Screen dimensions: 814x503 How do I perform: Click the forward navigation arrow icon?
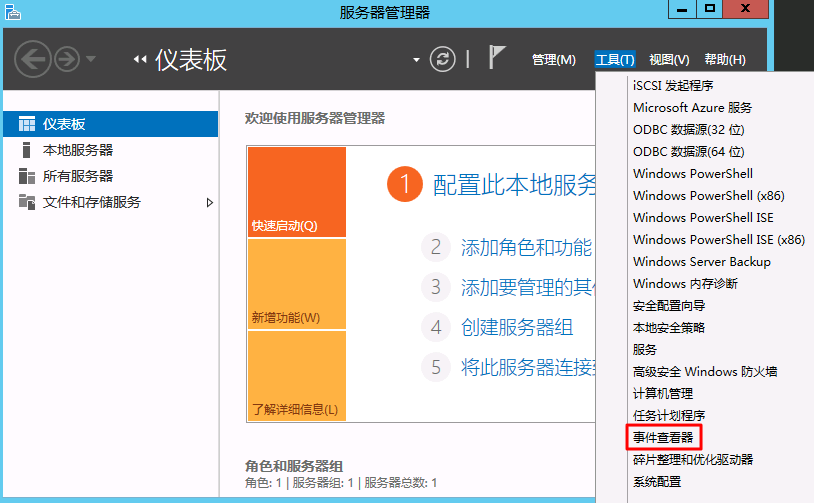click(67, 59)
